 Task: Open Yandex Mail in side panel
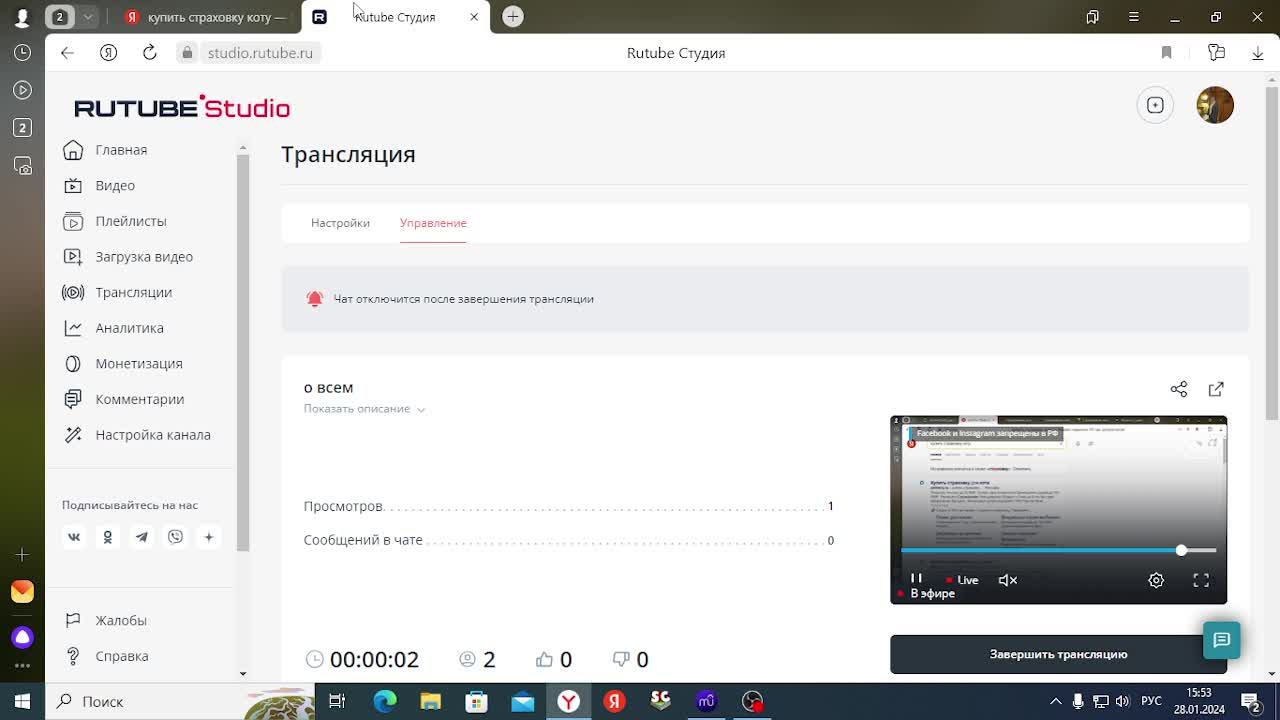[x=22, y=592]
